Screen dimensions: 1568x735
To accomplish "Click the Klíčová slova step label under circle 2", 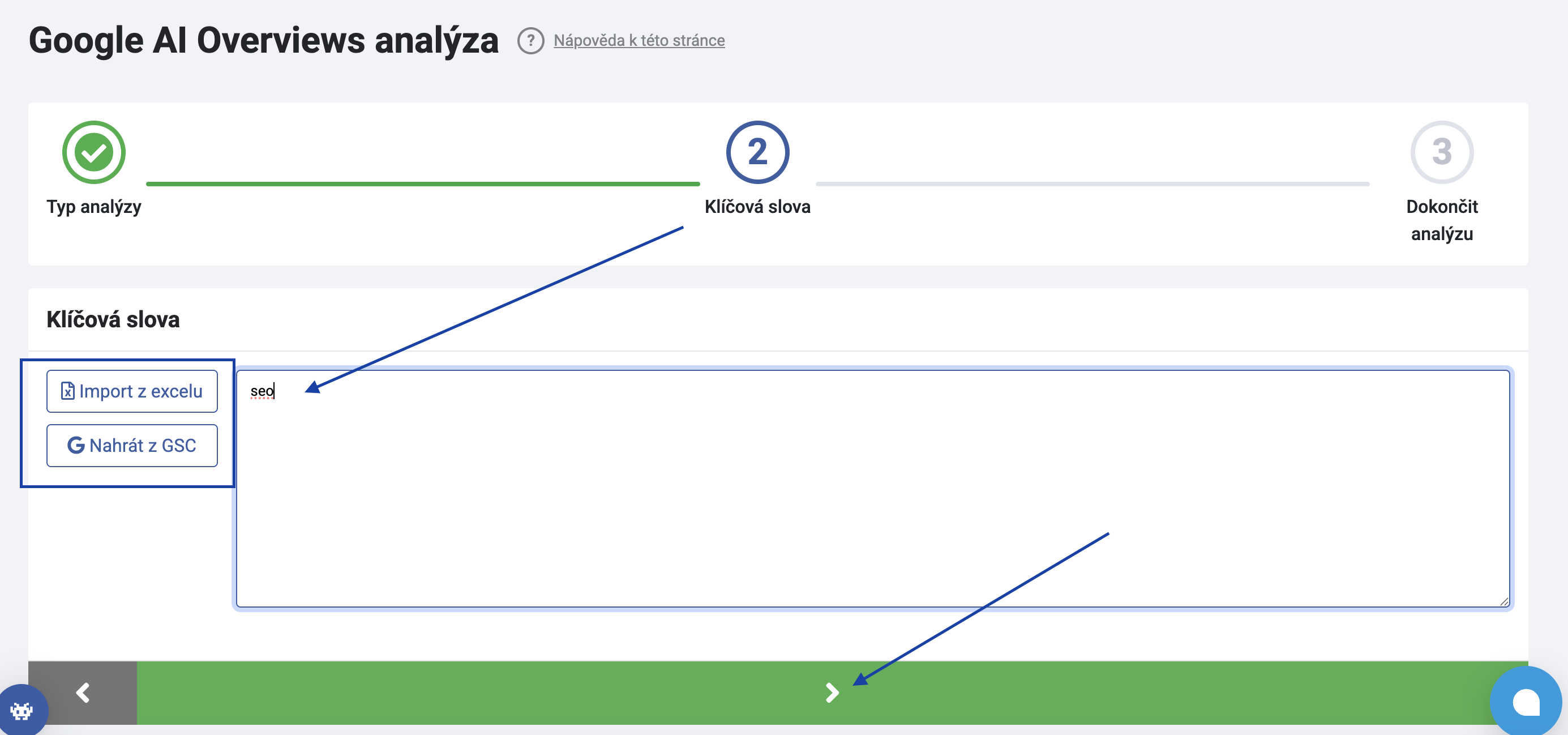I will coord(757,207).
